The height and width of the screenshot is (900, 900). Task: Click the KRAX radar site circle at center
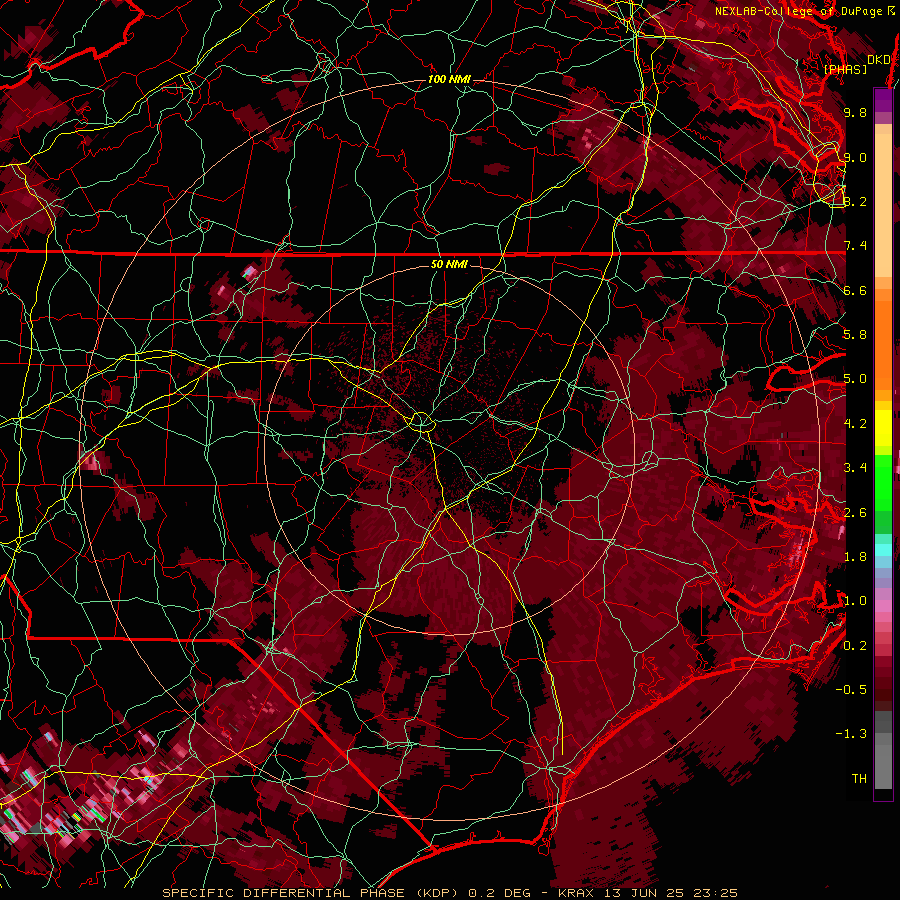(x=421, y=422)
